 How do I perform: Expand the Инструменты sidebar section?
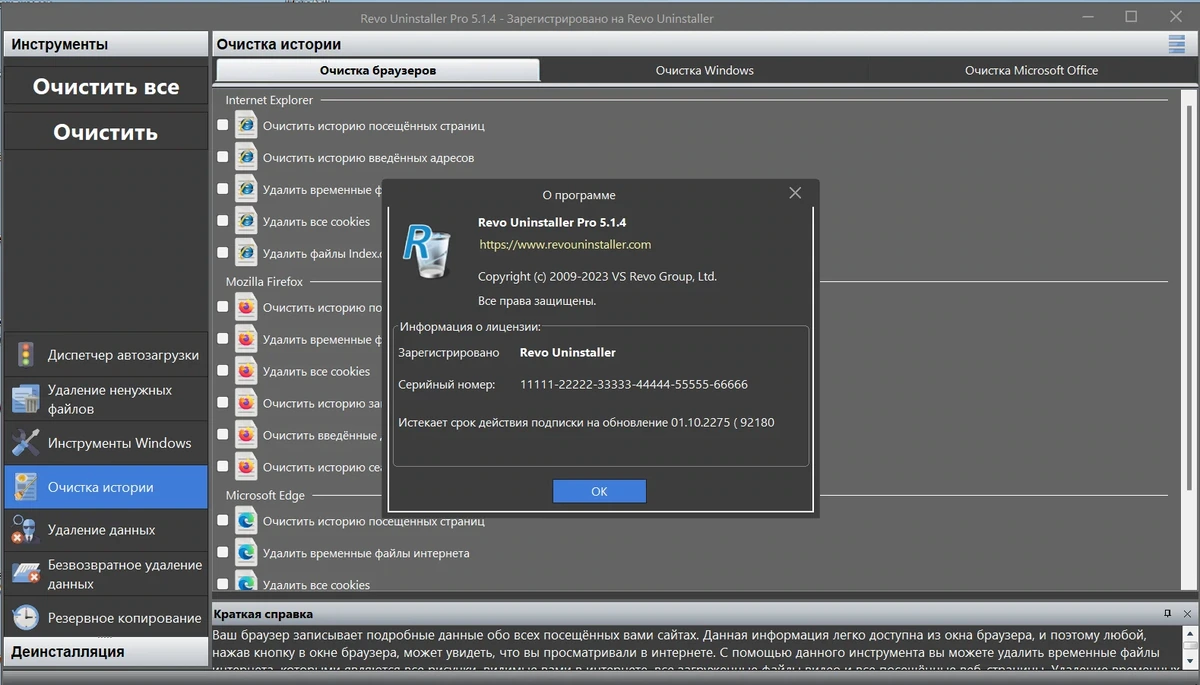click(x=105, y=44)
